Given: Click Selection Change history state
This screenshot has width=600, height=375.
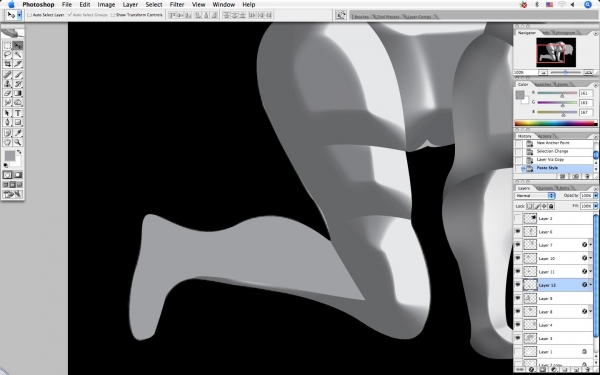Looking at the screenshot, I should tap(558, 151).
